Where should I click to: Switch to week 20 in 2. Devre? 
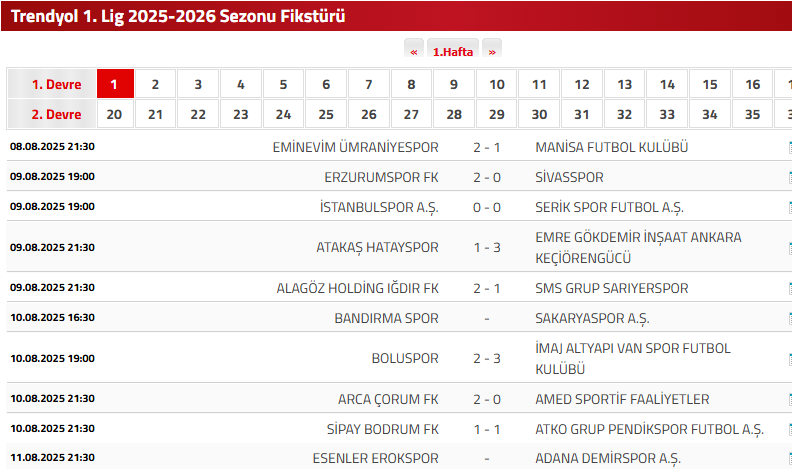[115, 114]
